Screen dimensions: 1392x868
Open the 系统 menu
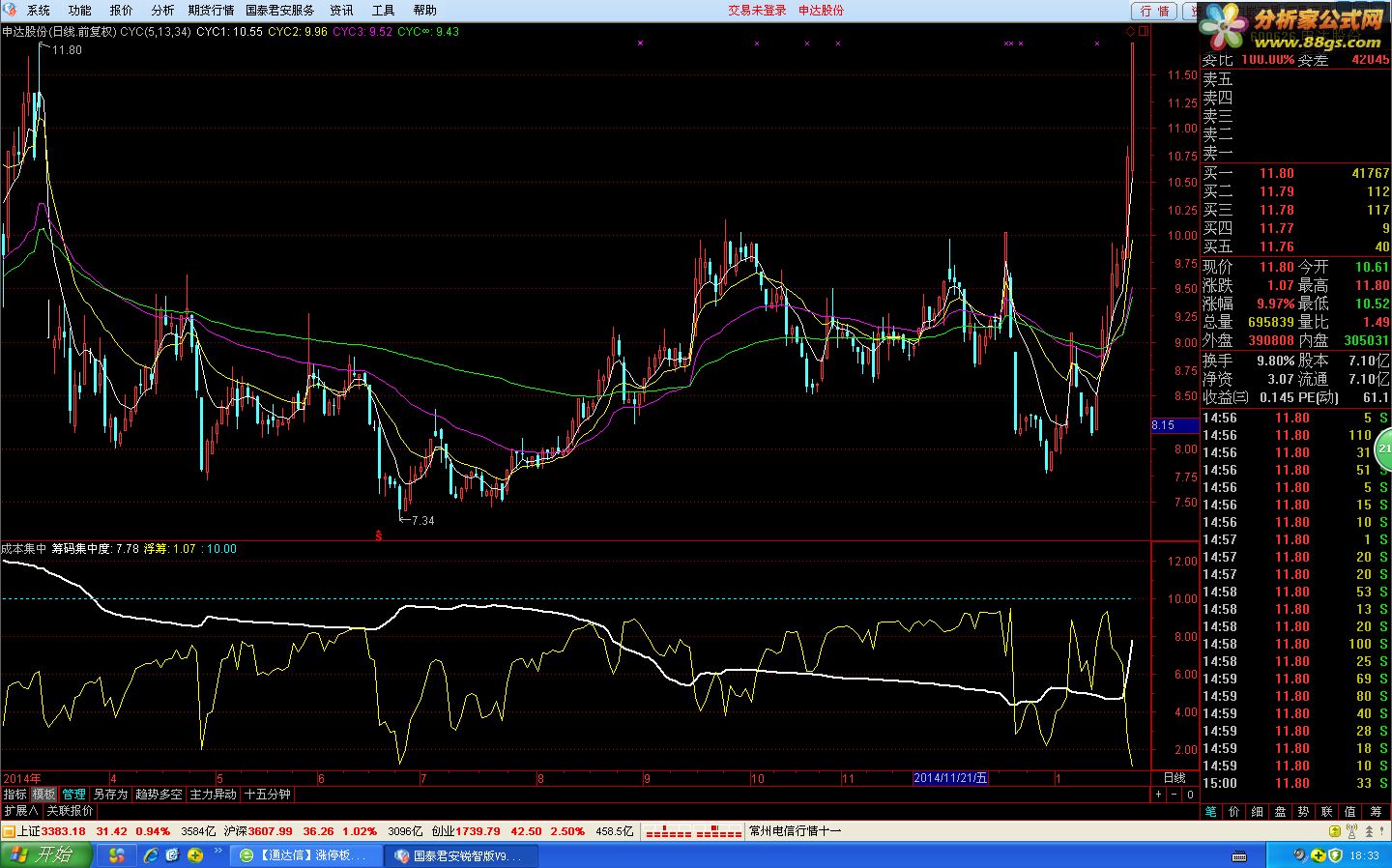tap(38, 11)
